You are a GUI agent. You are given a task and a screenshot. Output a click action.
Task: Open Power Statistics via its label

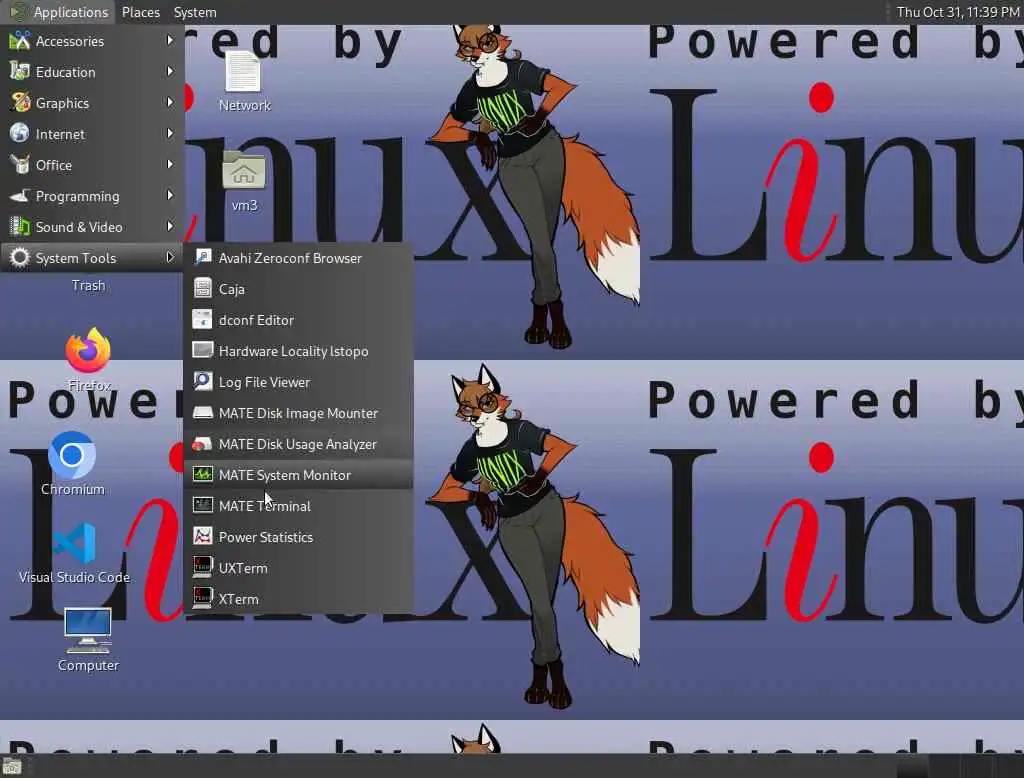(266, 537)
